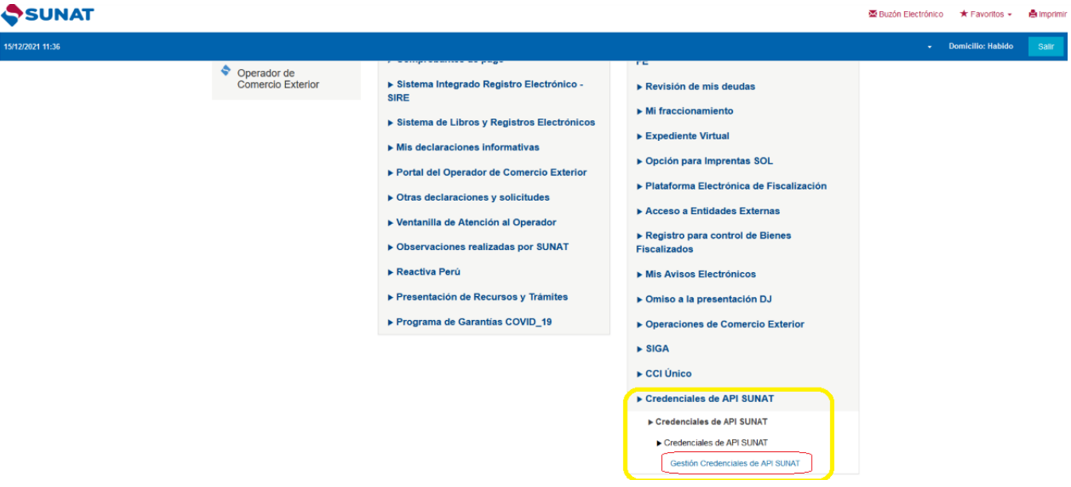Open Buzón Electrónico envelope icon
Screen dimensions: 1071x487
tap(872, 14)
